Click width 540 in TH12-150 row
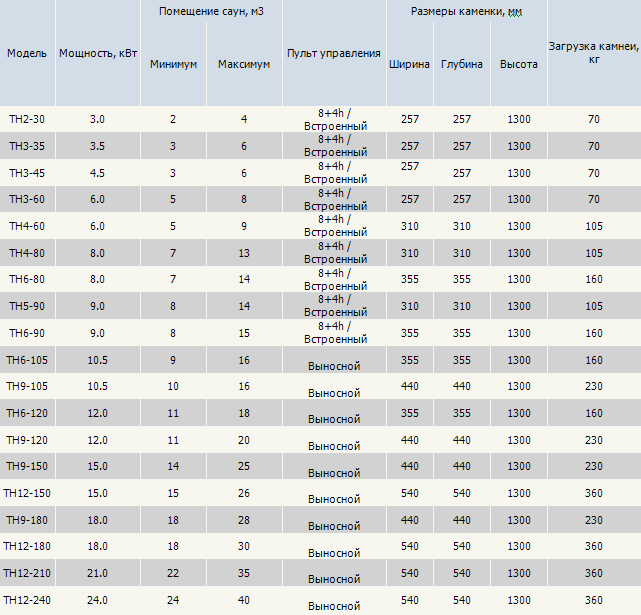641x615 pixels. point(410,493)
